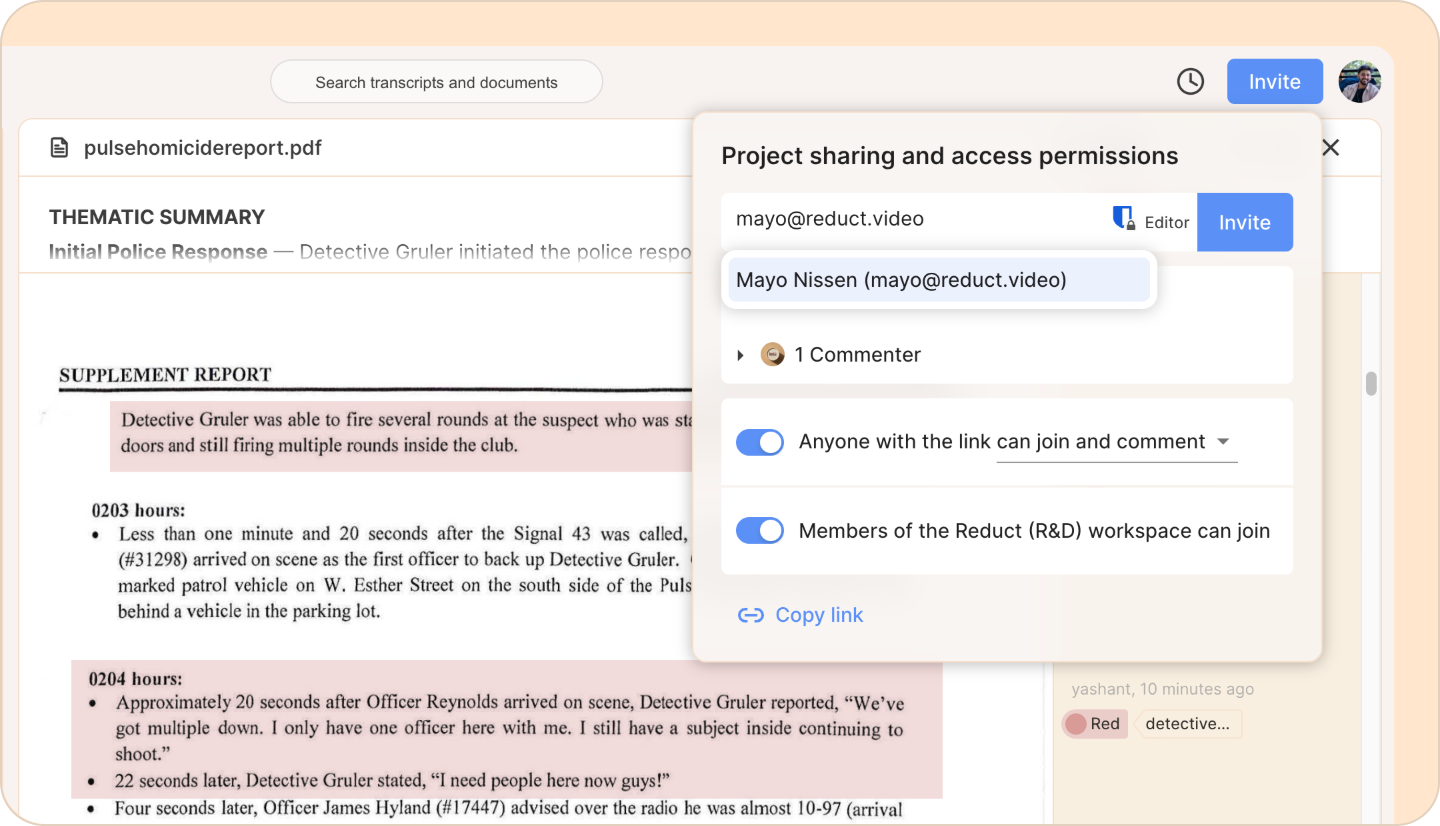Screen dimensions: 1440x826
Task: Open the history clock icon
Action: tap(1190, 82)
